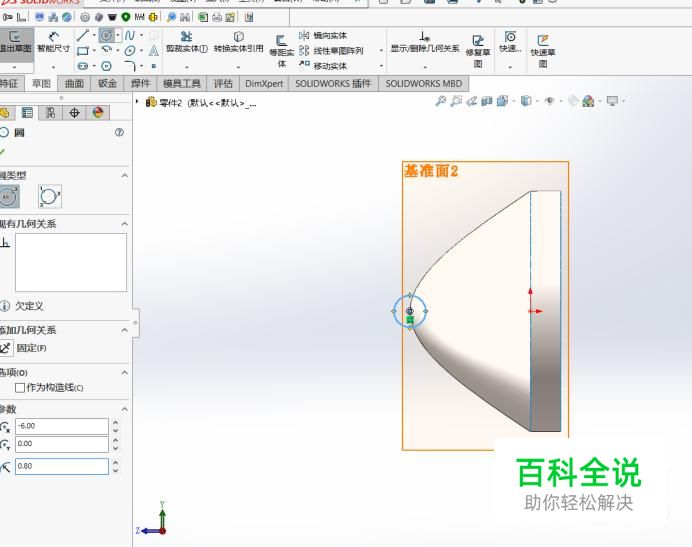Viewport: 692px width, 547px height.
Task: Add the 固定(F) Fix relation
Action: click(x=24, y=348)
